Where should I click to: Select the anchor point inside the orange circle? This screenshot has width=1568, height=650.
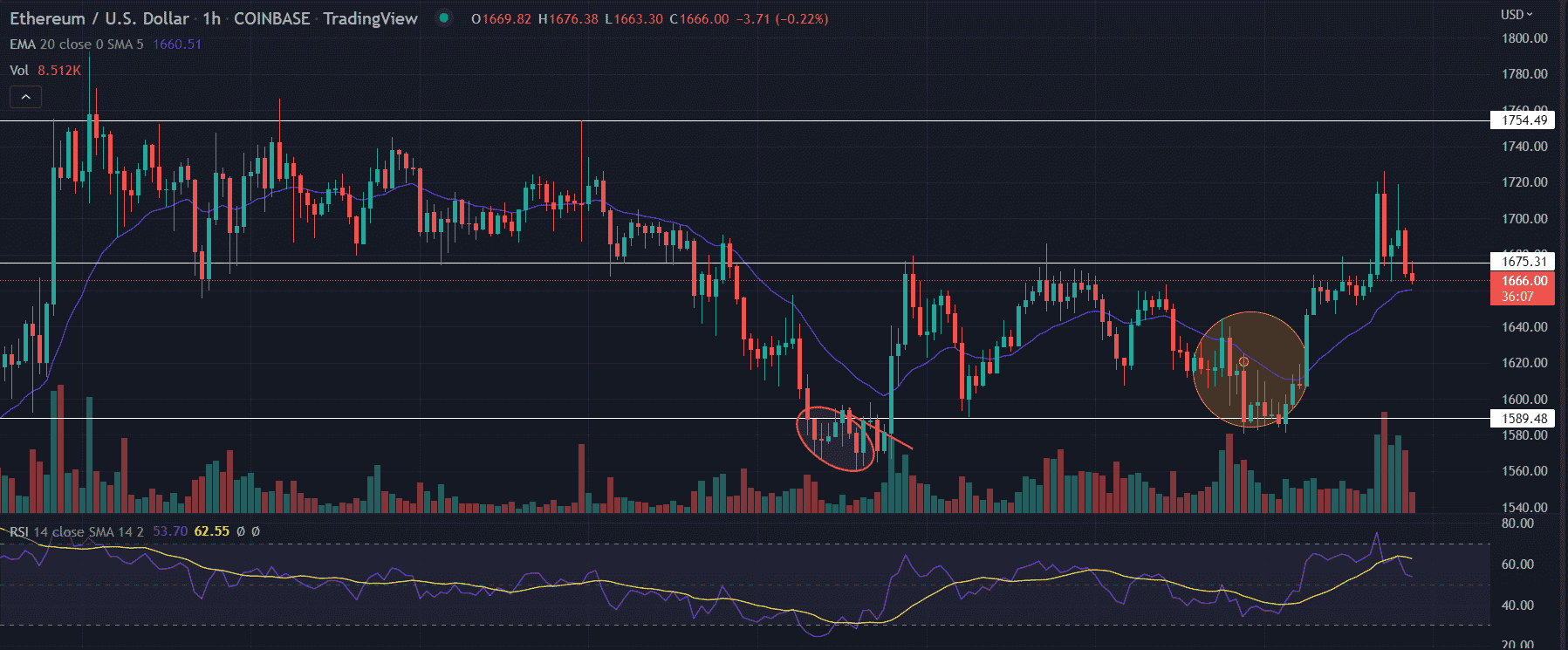(x=1243, y=362)
